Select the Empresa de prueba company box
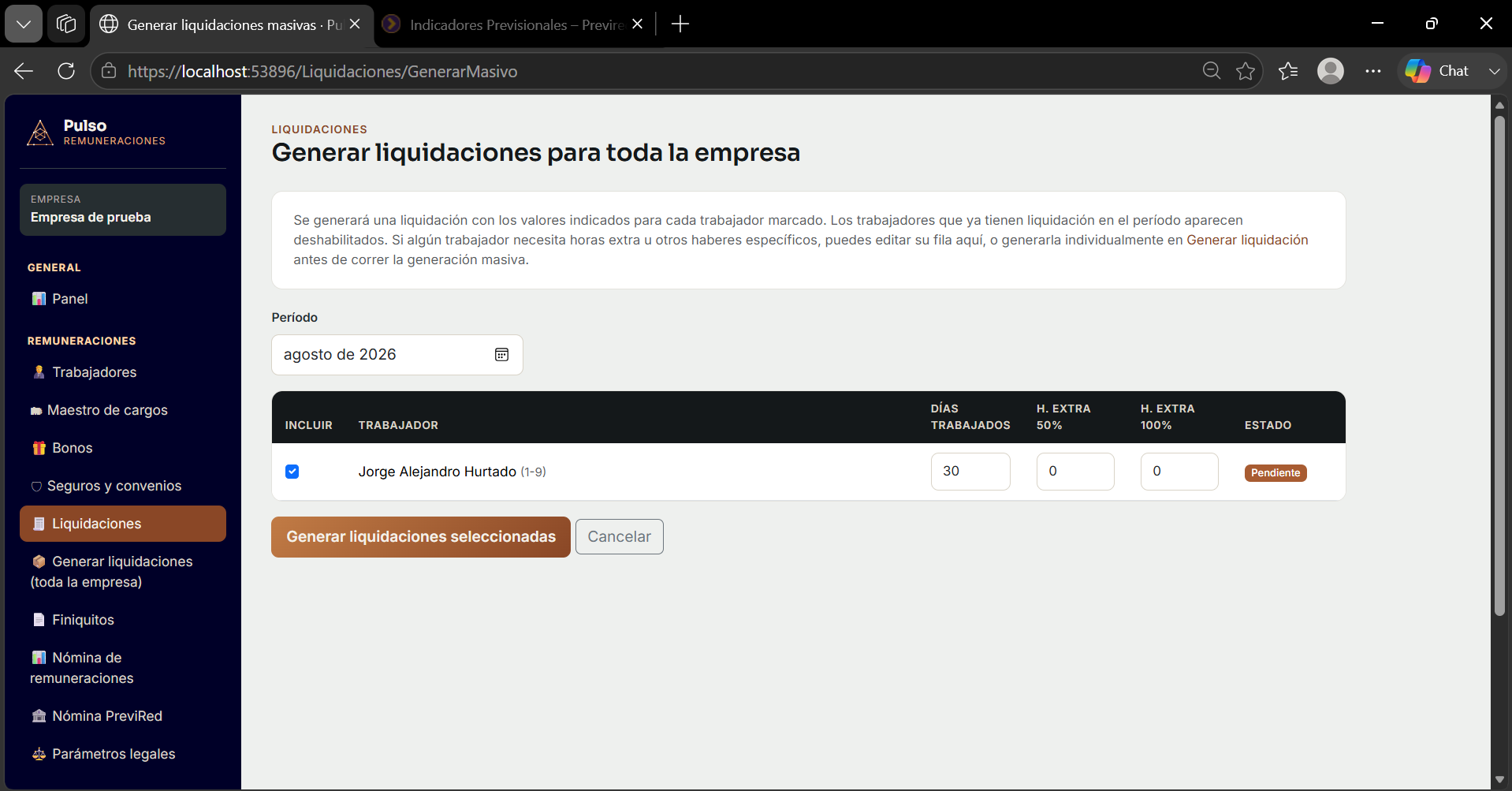The image size is (1512, 791). point(123,210)
